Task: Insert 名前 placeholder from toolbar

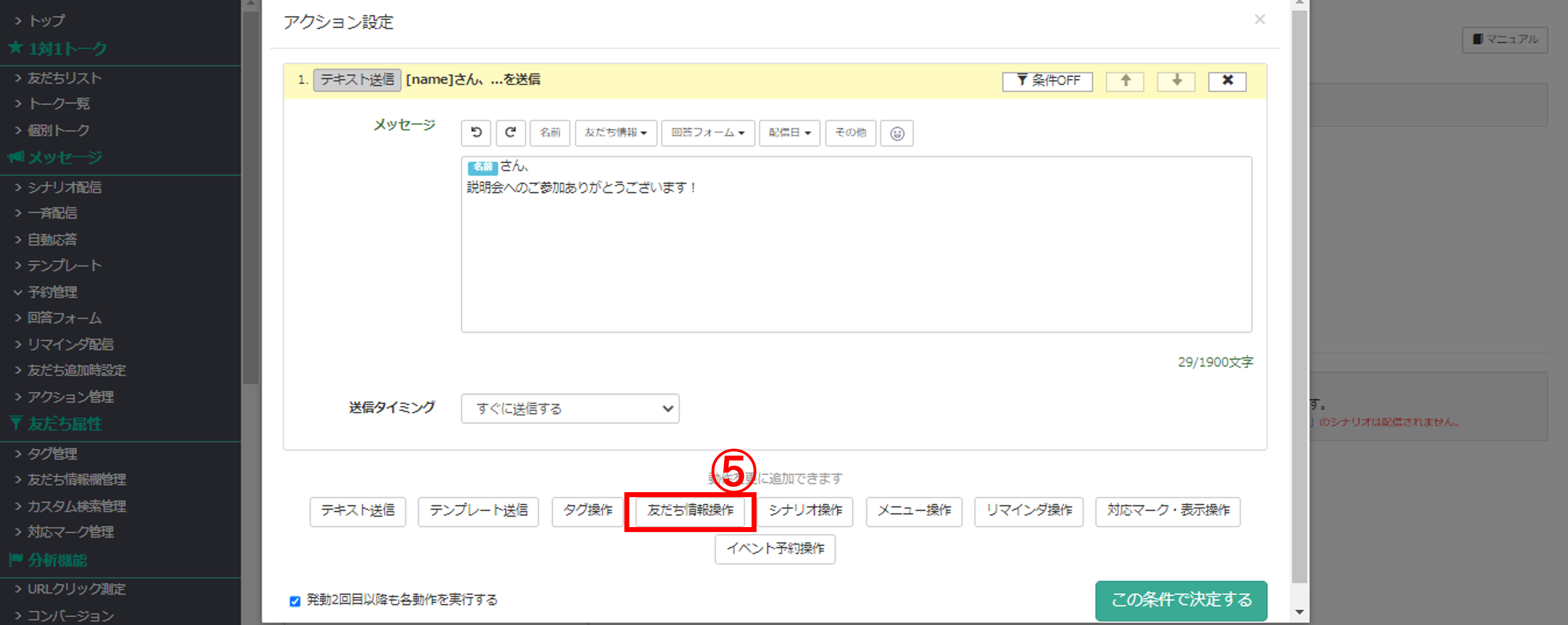Action: [x=550, y=133]
